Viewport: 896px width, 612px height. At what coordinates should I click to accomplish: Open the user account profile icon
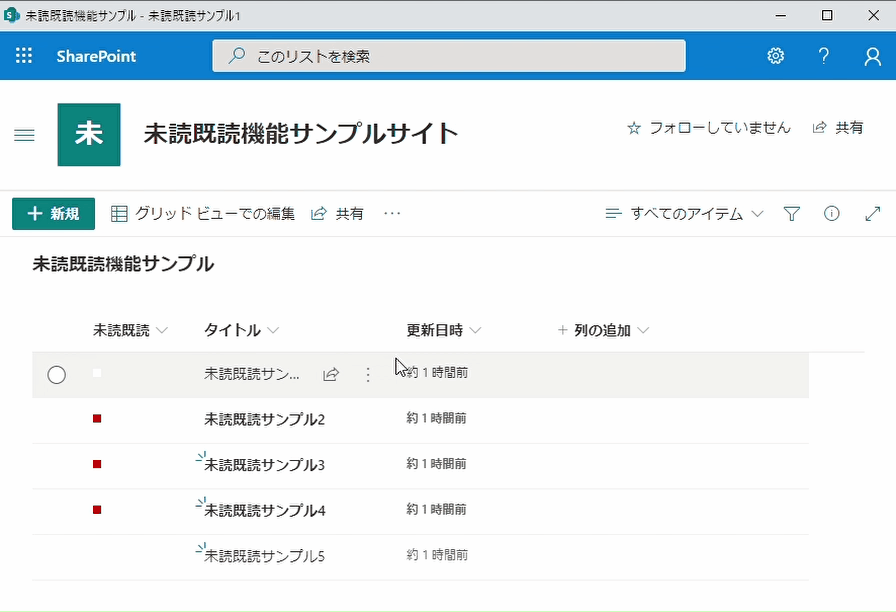(x=873, y=56)
